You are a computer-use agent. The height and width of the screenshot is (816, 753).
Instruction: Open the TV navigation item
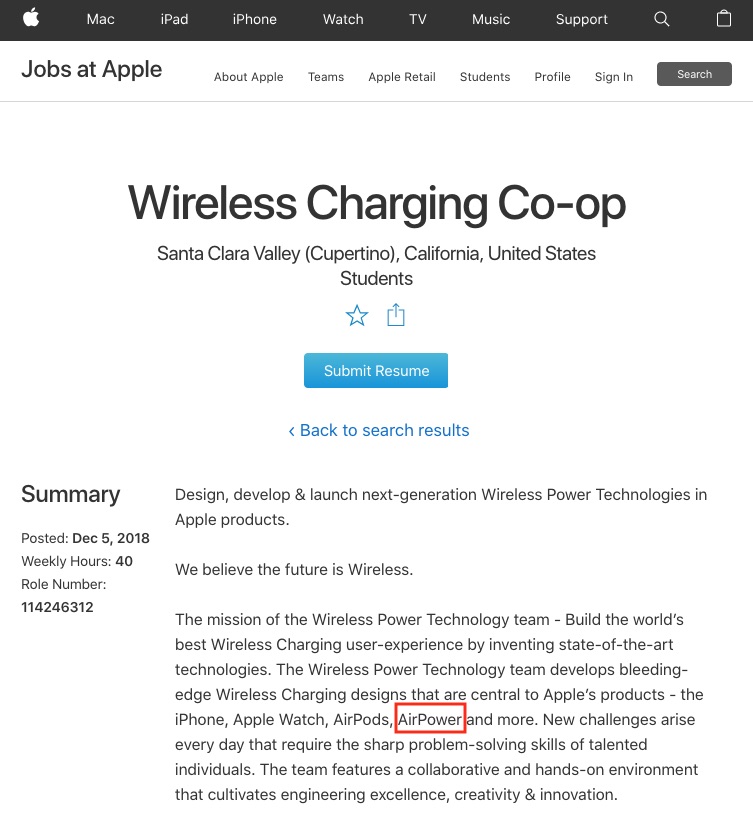tap(418, 19)
